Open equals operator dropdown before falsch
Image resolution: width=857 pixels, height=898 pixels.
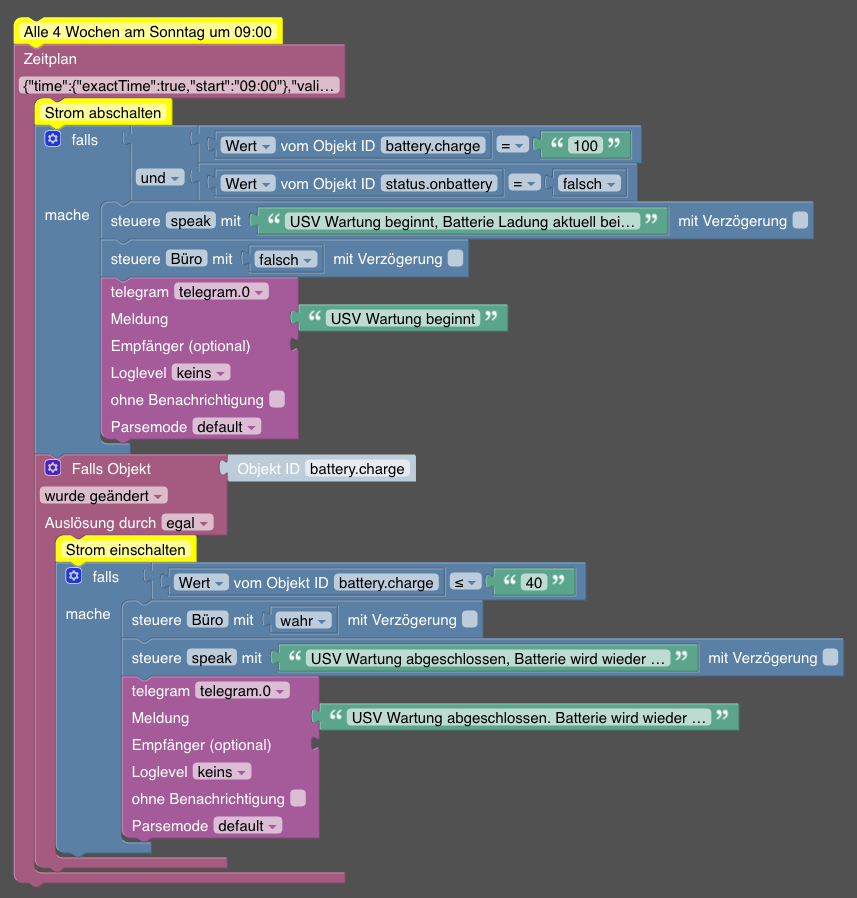coord(524,183)
